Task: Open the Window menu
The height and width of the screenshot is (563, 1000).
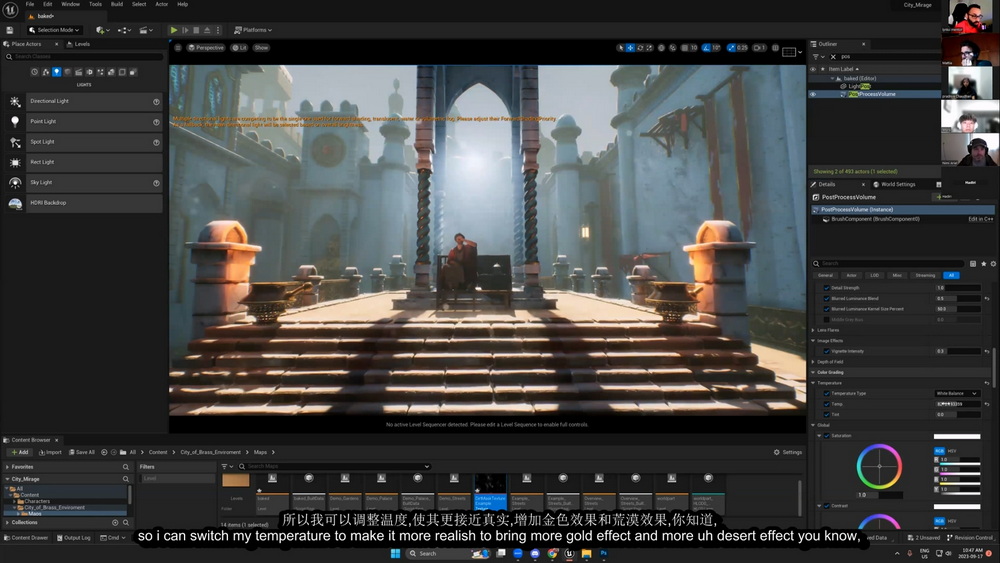Action: pyautogui.click(x=70, y=4)
